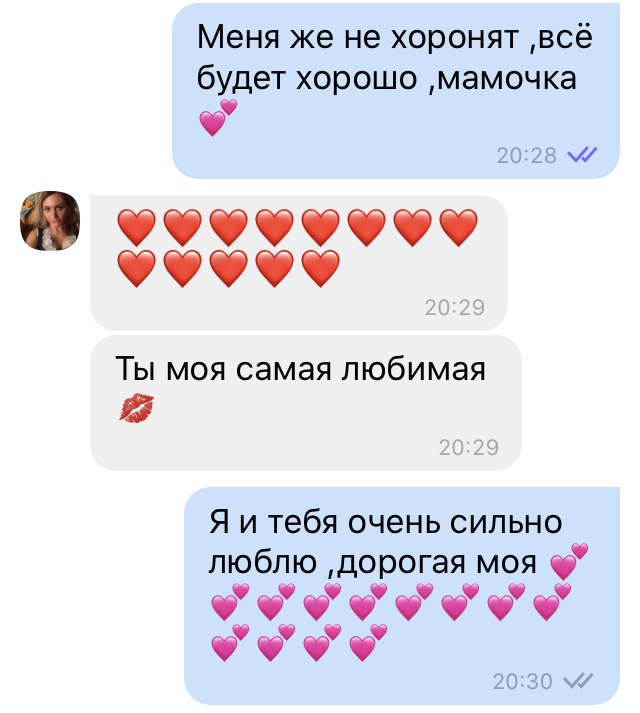Click the 20:29 timestamp under red hearts
Image resolution: width=640 pixels, height=713 pixels.
point(455,307)
